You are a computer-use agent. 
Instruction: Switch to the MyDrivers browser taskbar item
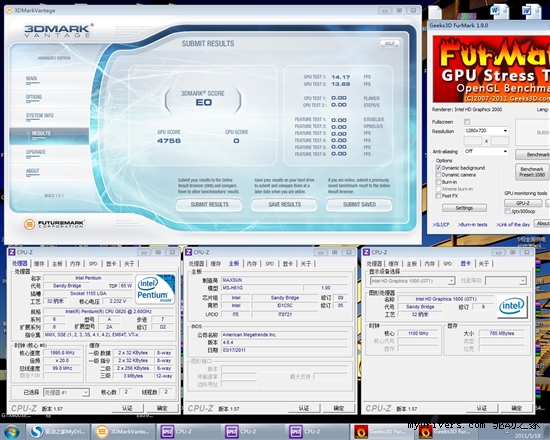pyautogui.click(x=58, y=432)
